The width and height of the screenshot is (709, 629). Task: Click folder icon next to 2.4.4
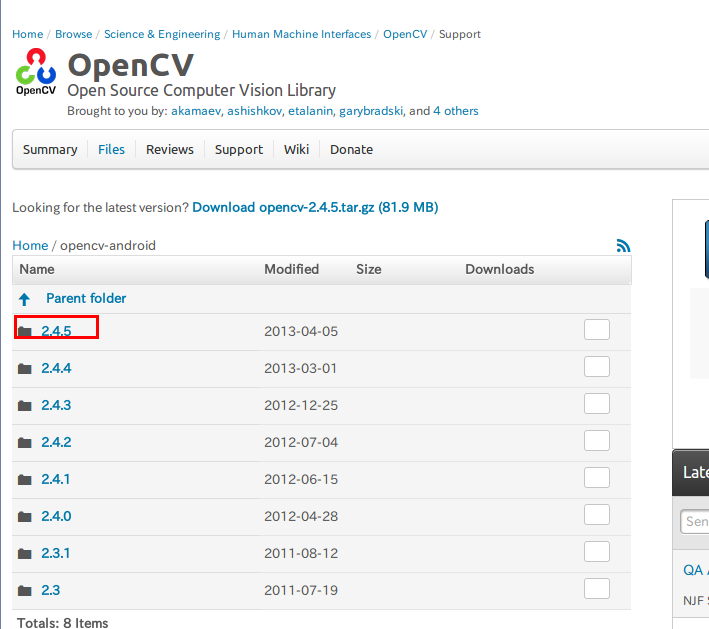[24, 369]
